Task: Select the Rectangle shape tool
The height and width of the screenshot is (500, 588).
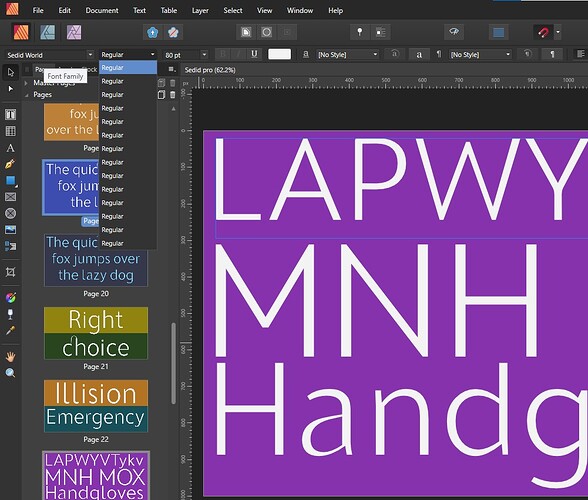Action: tap(10, 180)
